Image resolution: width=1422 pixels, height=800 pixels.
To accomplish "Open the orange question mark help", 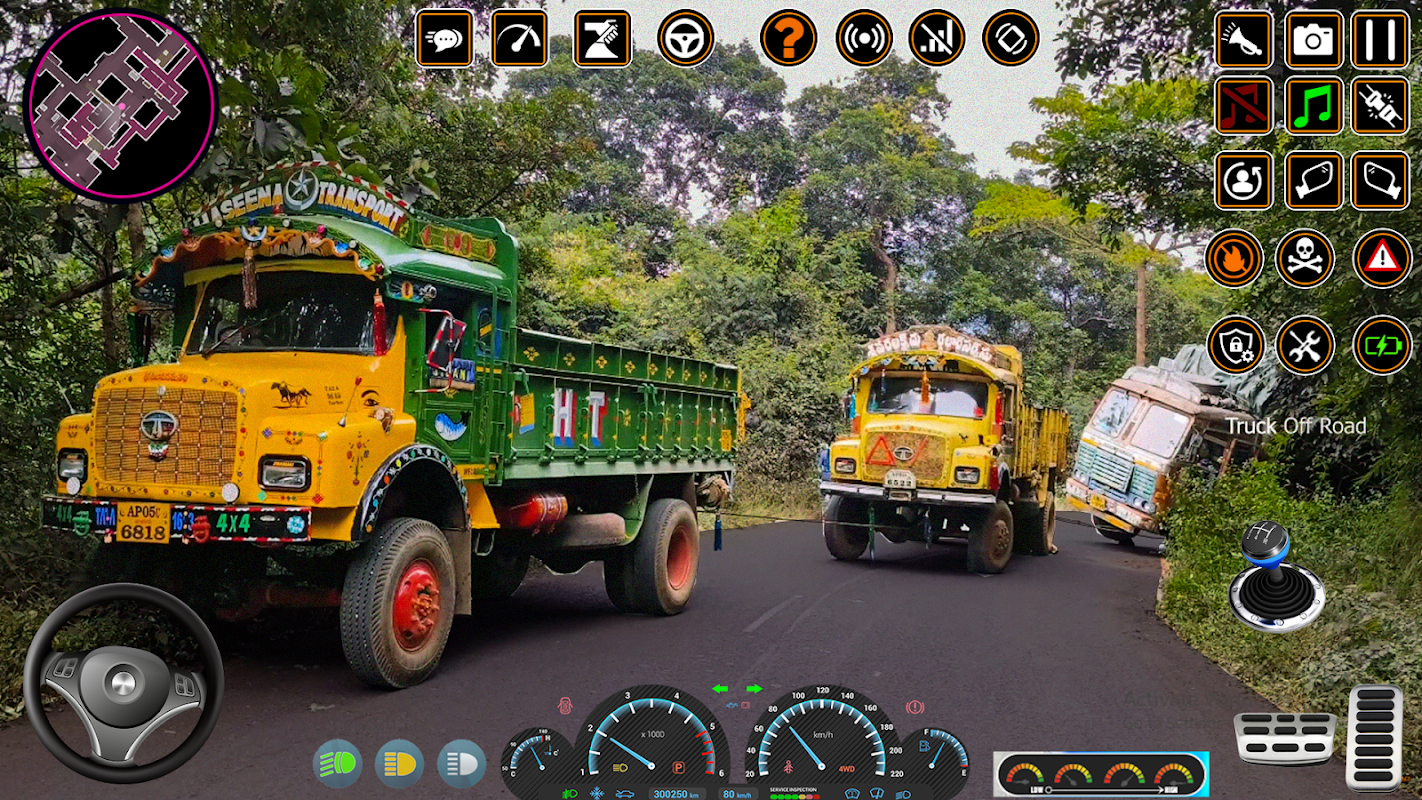I will click(788, 39).
